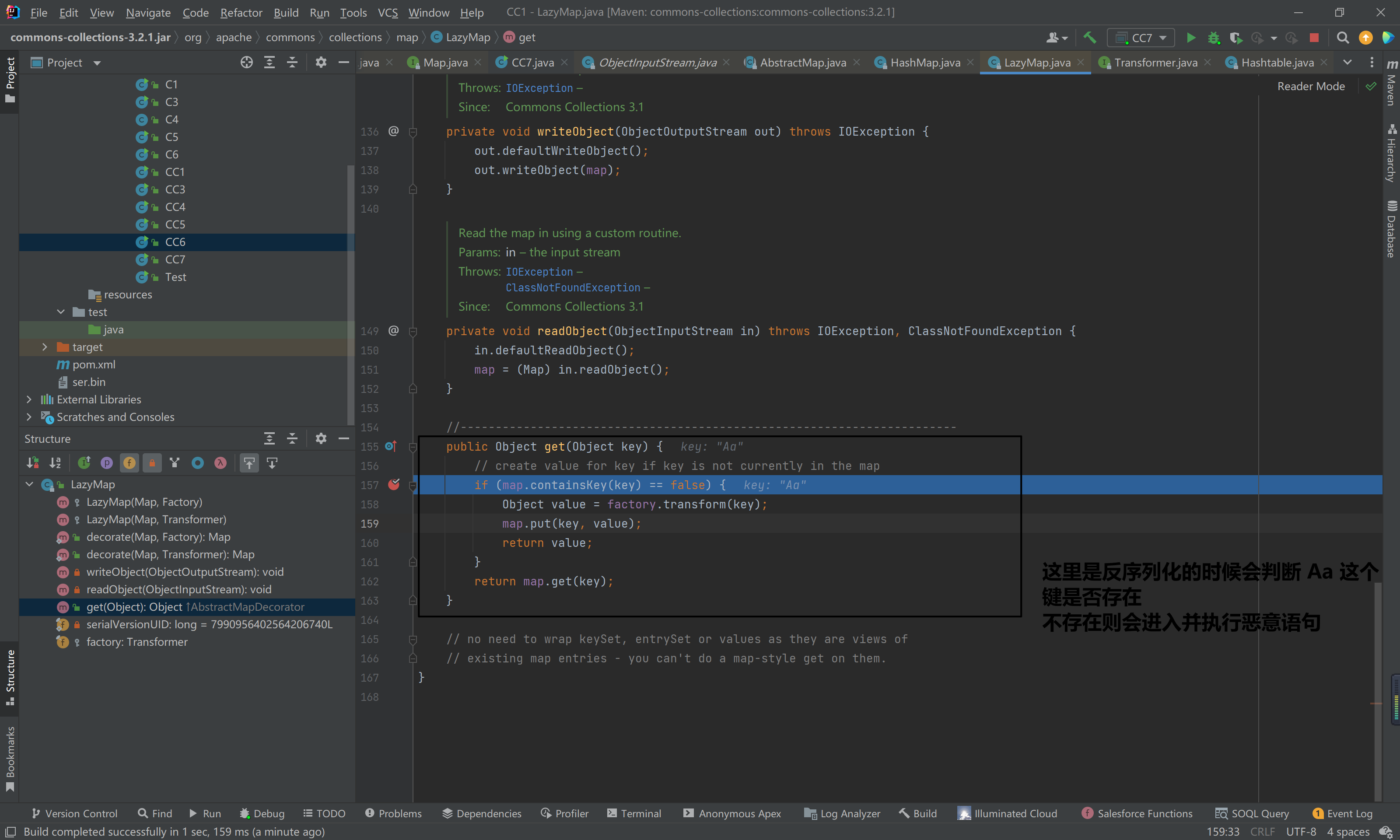
Task: Switch to the HashMap.java editor tab
Action: (x=925, y=62)
